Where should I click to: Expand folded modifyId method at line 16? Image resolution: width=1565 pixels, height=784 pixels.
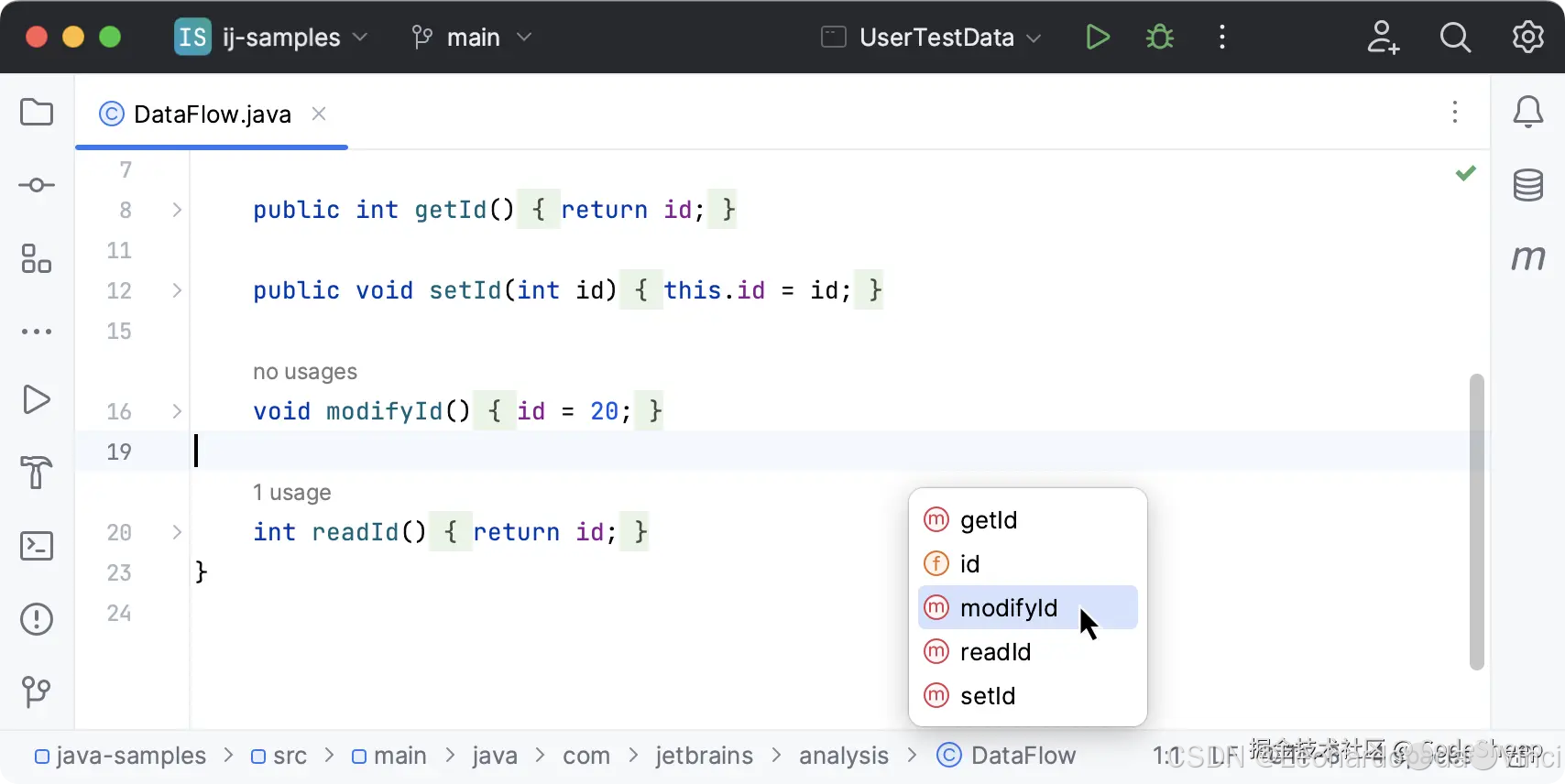(177, 411)
